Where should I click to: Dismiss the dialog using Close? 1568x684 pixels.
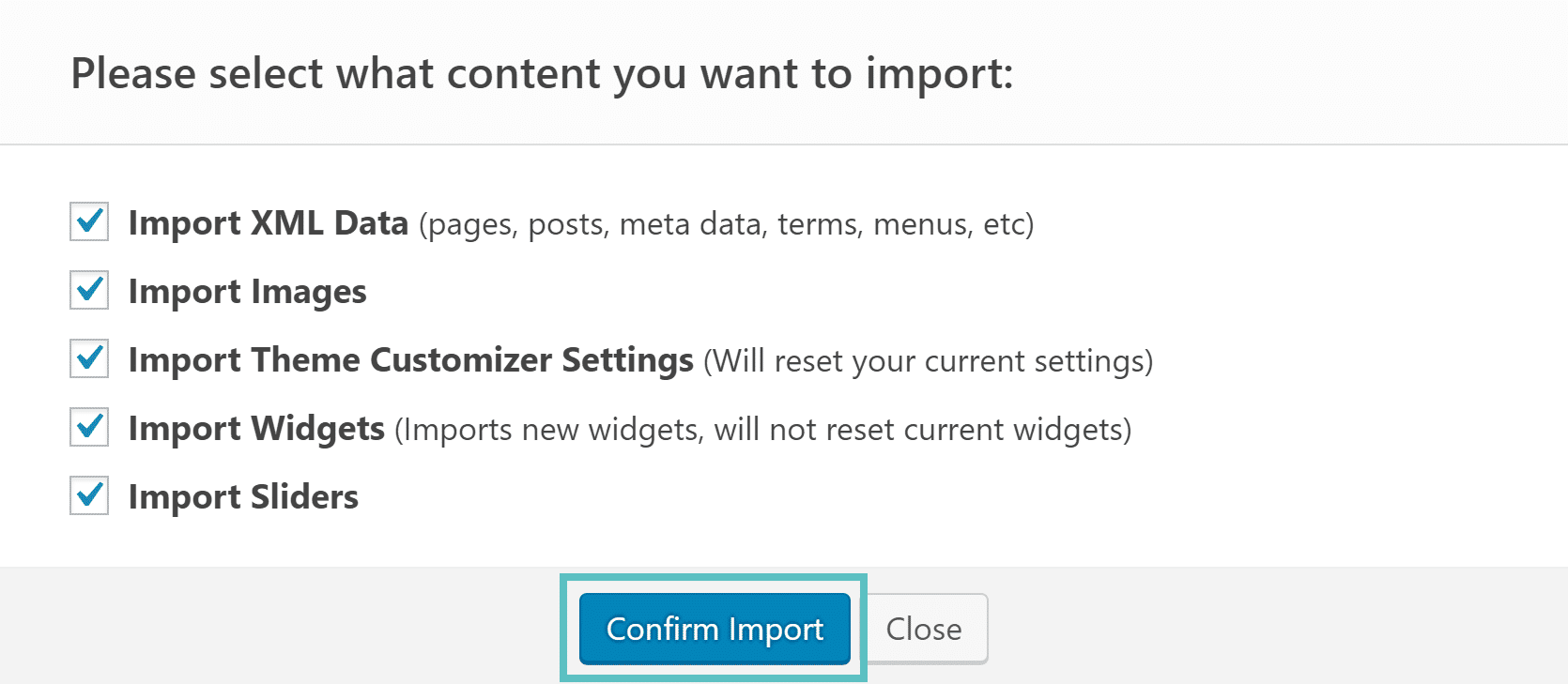tap(924, 629)
